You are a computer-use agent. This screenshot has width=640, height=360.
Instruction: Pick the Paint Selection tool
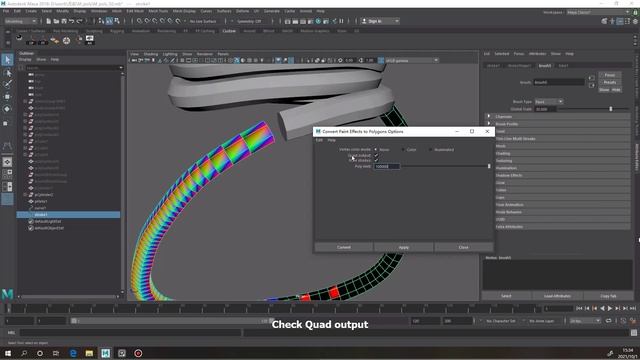(7, 84)
